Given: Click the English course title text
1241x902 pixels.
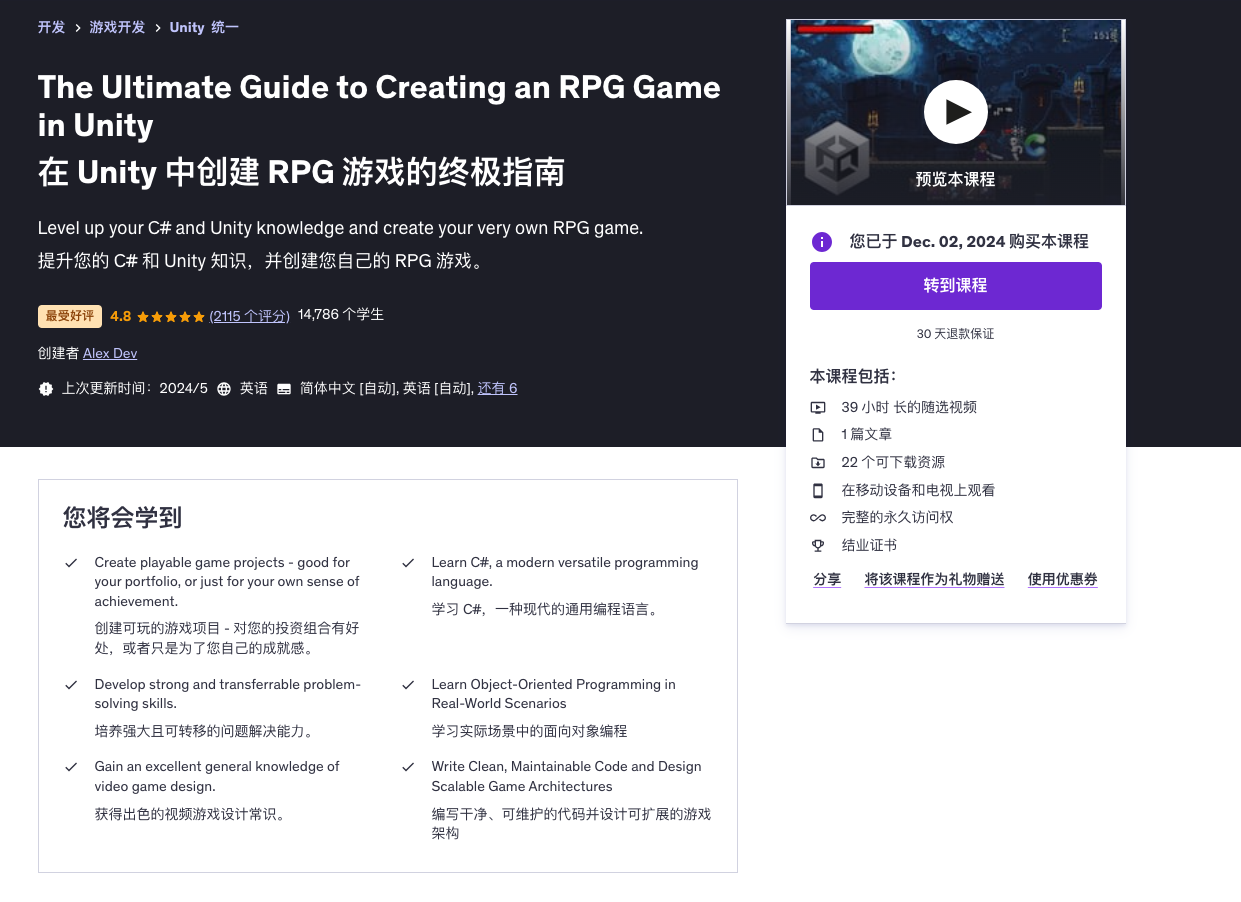Looking at the screenshot, I should [x=379, y=106].
